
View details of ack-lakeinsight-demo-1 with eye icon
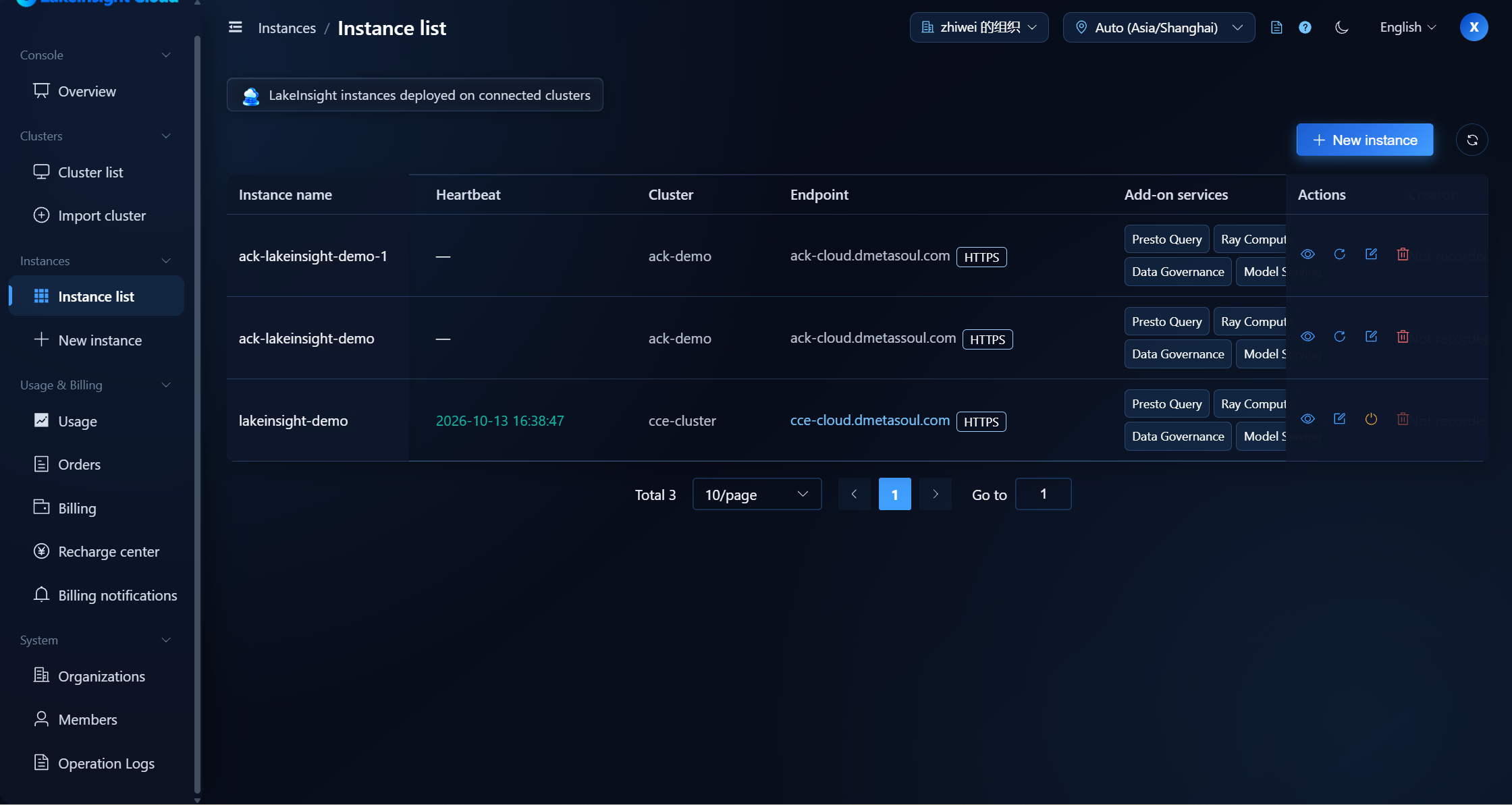click(x=1307, y=254)
